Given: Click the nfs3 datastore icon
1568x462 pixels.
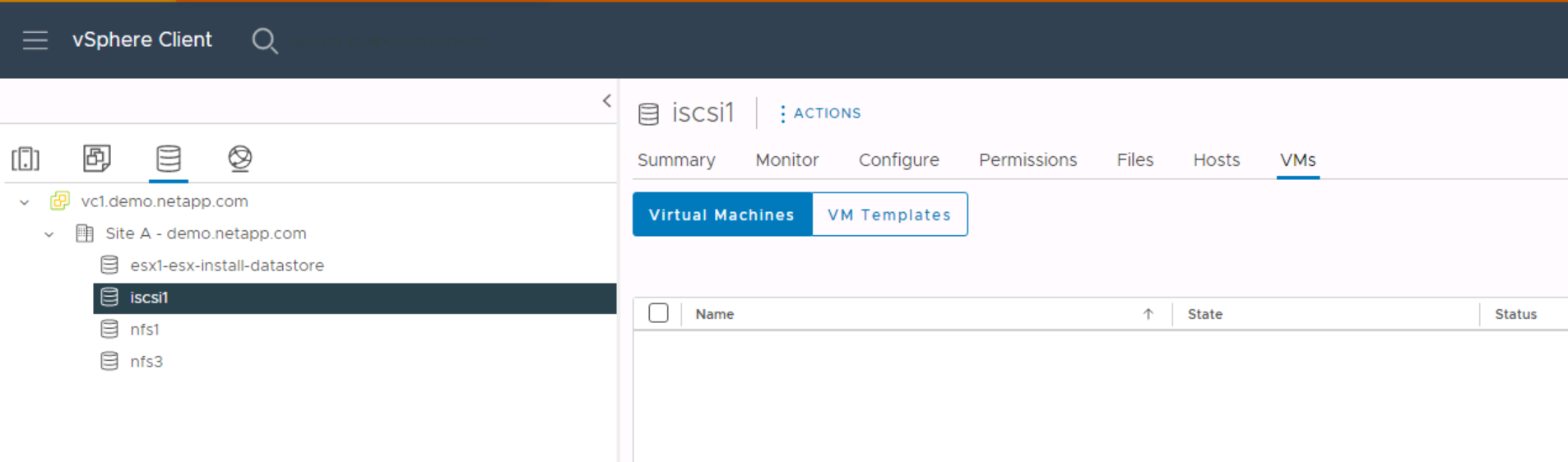Looking at the screenshot, I should [x=109, y=362].
